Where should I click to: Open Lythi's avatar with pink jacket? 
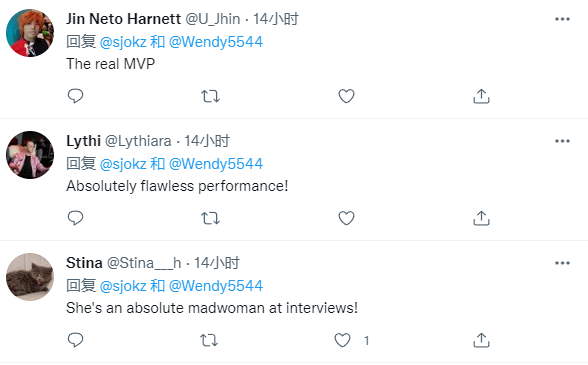point(30,155)
